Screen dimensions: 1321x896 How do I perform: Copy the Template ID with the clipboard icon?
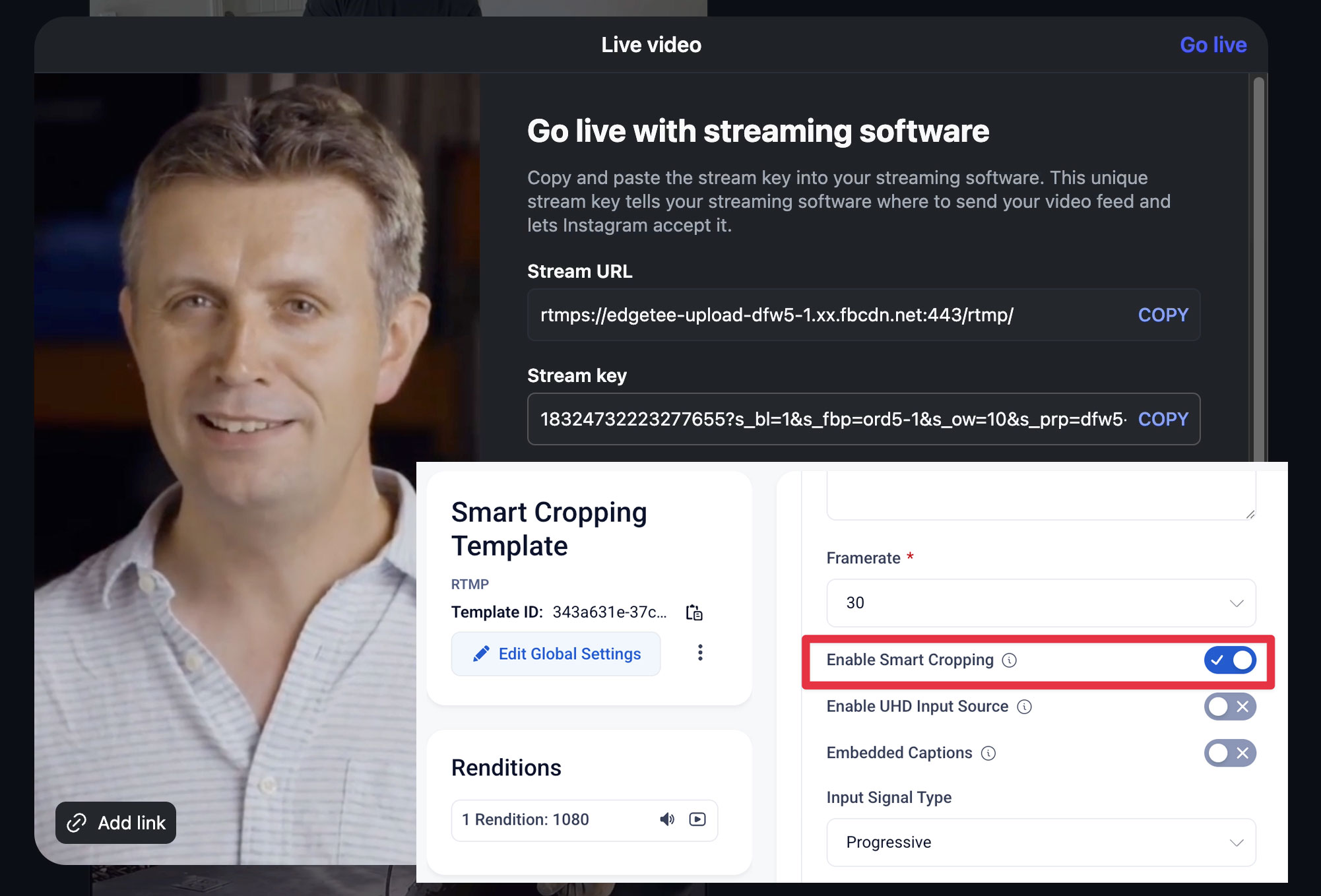(694, 612)
